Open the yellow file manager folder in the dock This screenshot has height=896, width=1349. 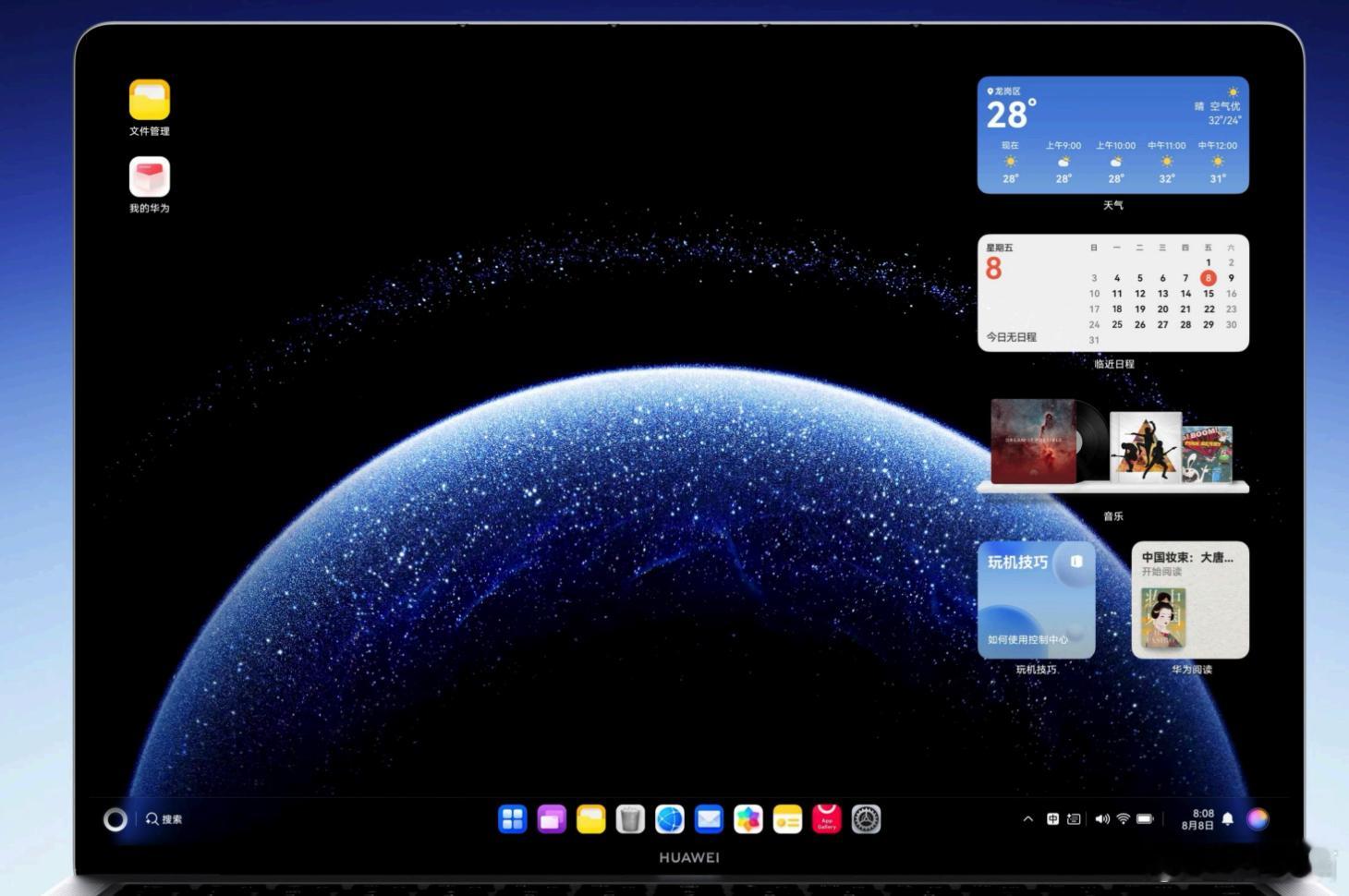click(x=591, y=819)
